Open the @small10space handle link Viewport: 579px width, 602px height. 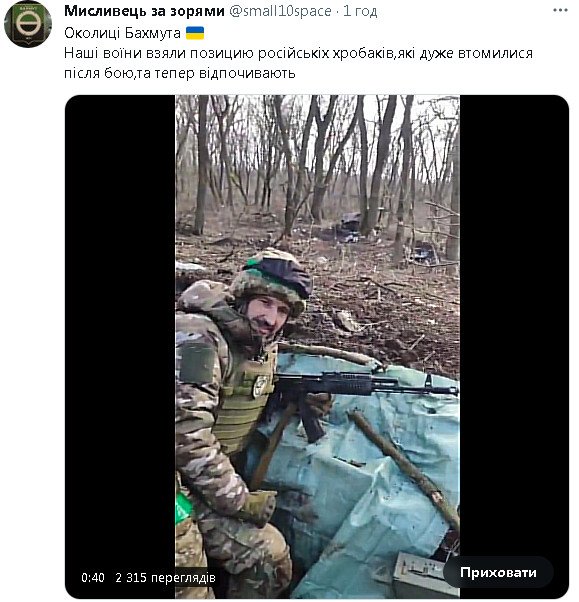tap(280, 11)
